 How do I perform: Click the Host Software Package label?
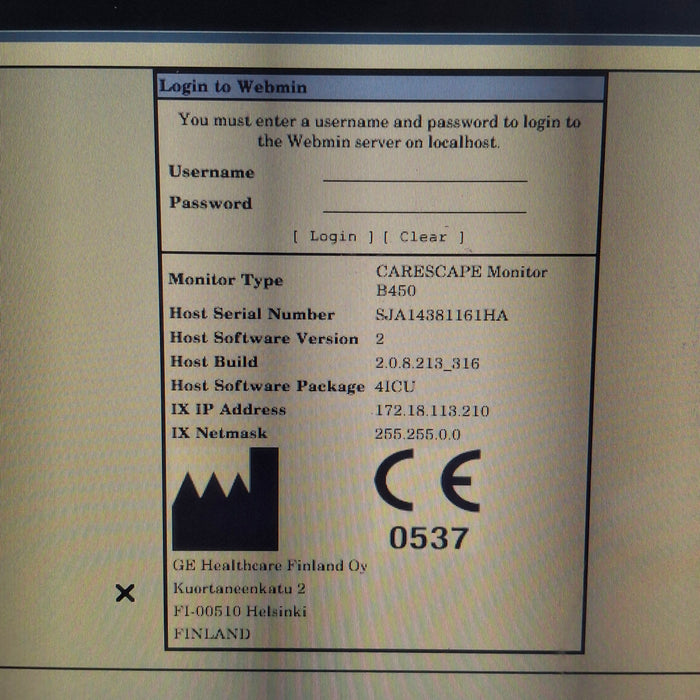[x=267, y=386]
